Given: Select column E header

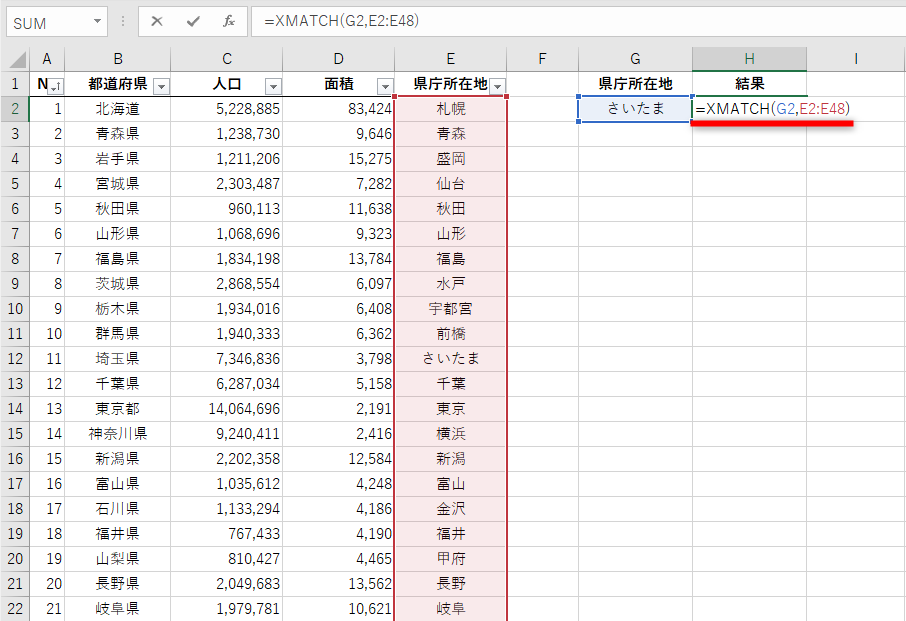Looking at the screenshot, I should (451, 59).
